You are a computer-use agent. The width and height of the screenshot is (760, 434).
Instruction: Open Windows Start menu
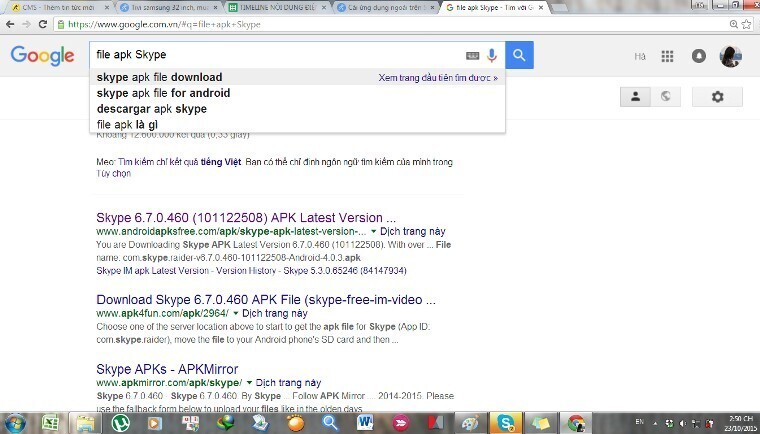[x=15, y=423]
